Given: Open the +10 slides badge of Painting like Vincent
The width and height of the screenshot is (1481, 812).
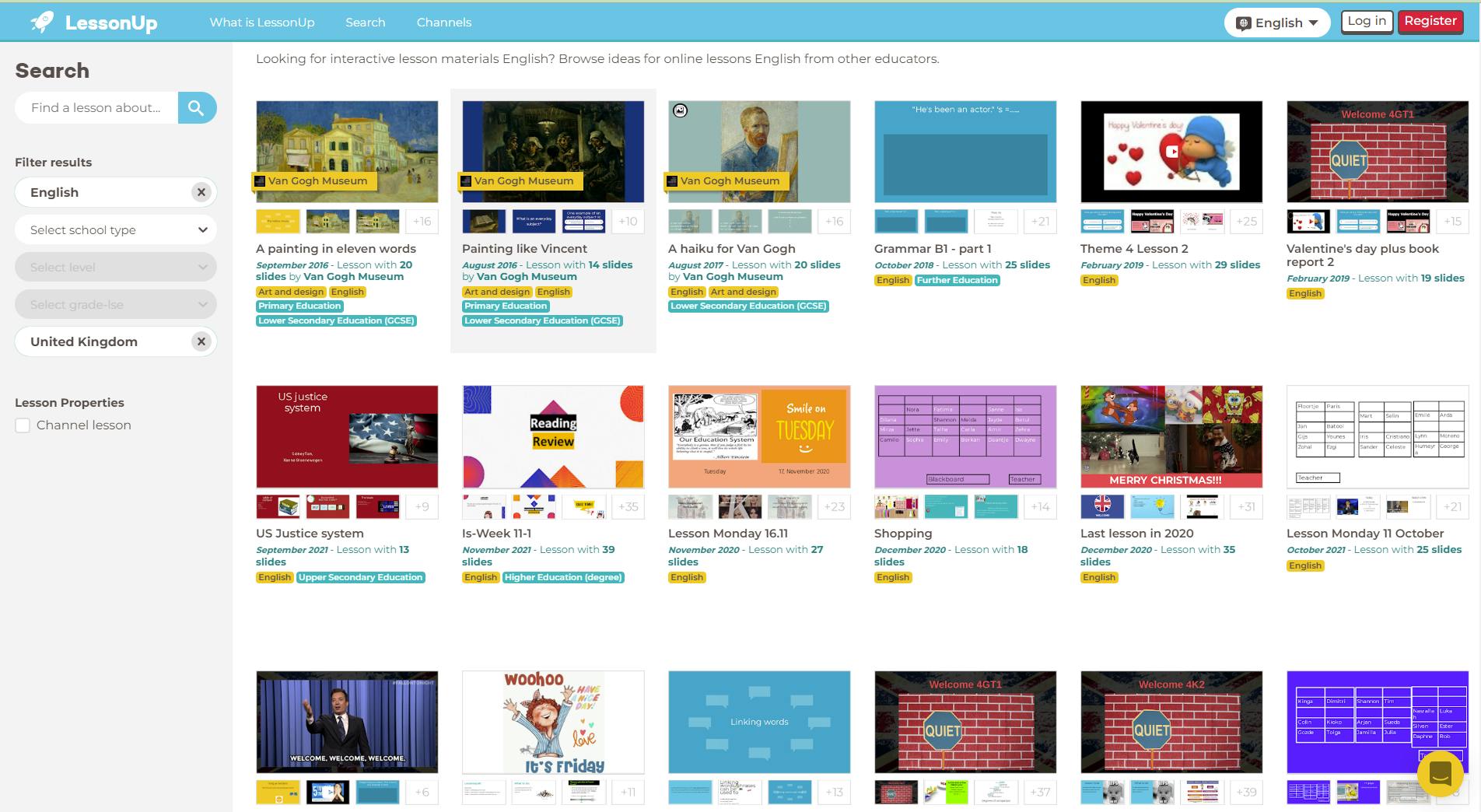Looking at the screenshot, I should [628, 222].
